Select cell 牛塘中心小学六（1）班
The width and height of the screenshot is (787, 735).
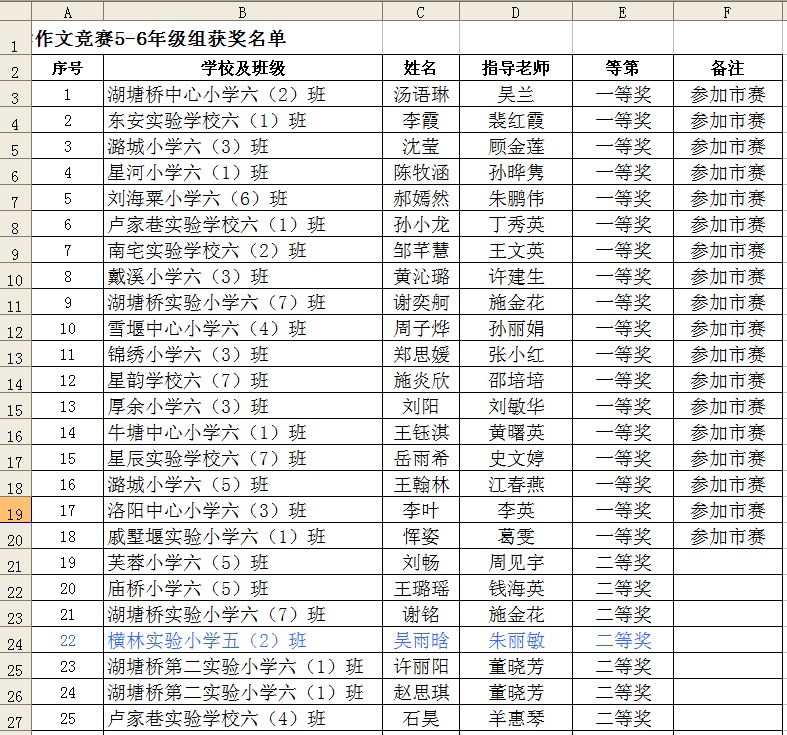click(x=243, y=432)
